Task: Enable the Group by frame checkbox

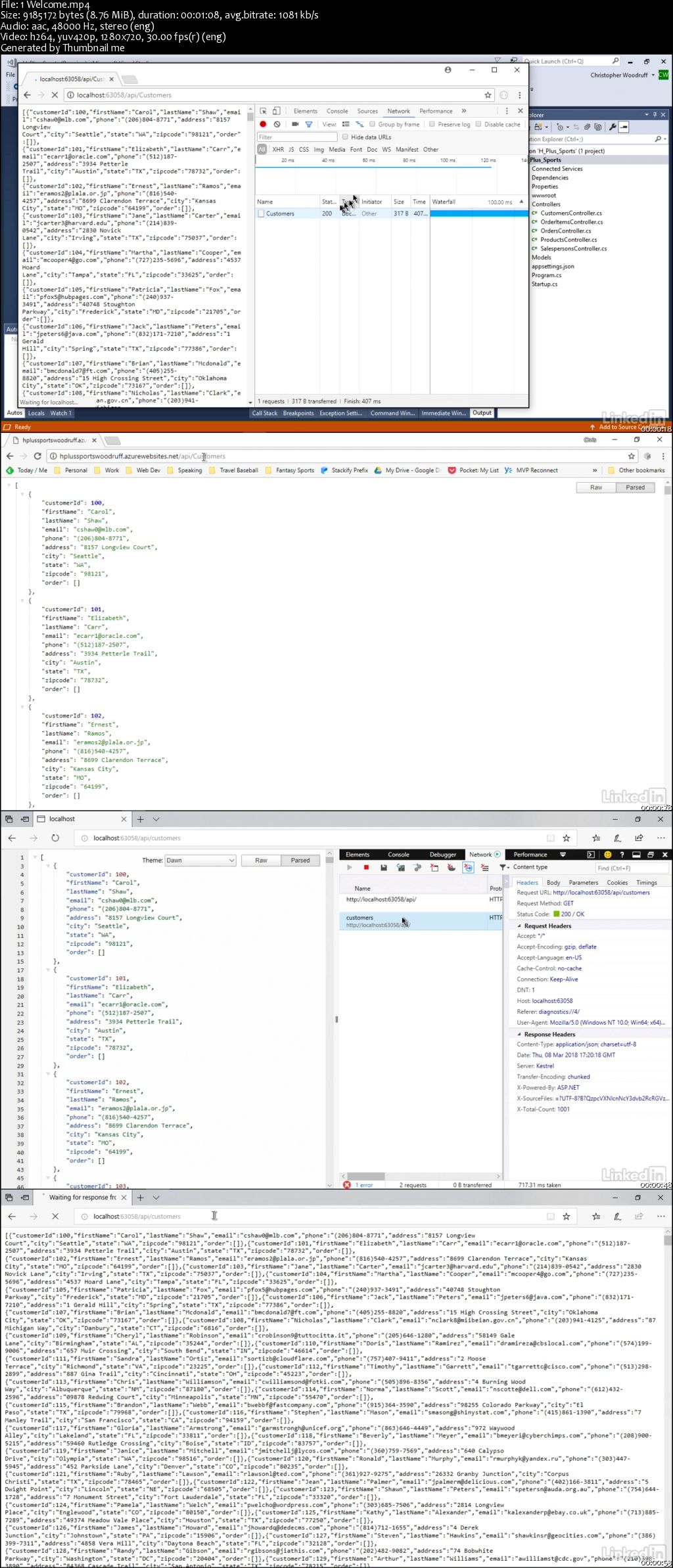Action: tap(372, 124)
